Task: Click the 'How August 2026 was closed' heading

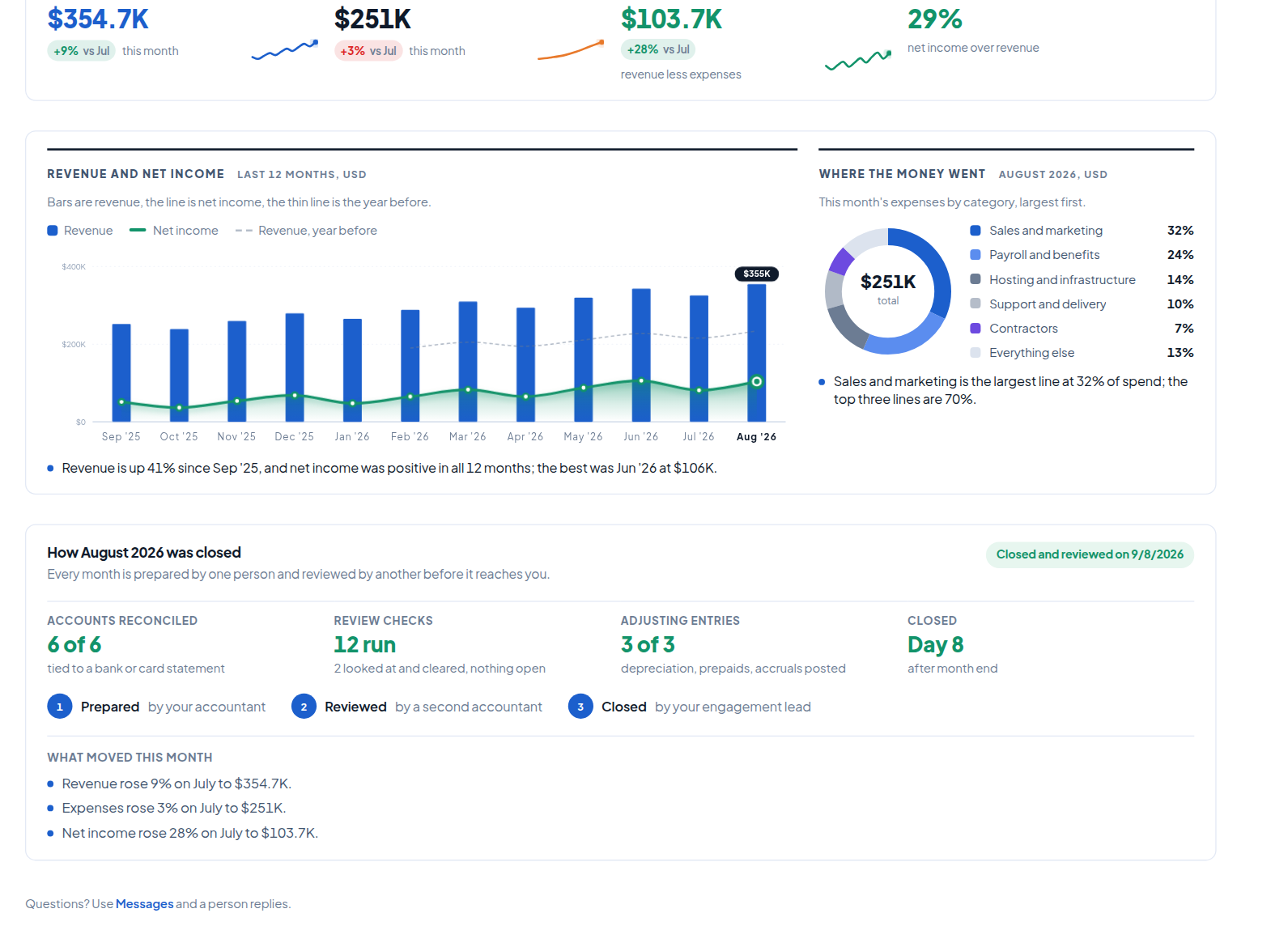Action: coord(144,553)
